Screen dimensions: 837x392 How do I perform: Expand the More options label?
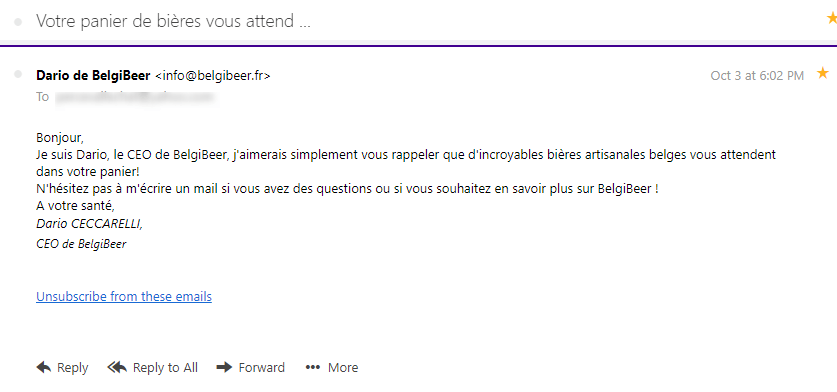click(x=343, y=368)
